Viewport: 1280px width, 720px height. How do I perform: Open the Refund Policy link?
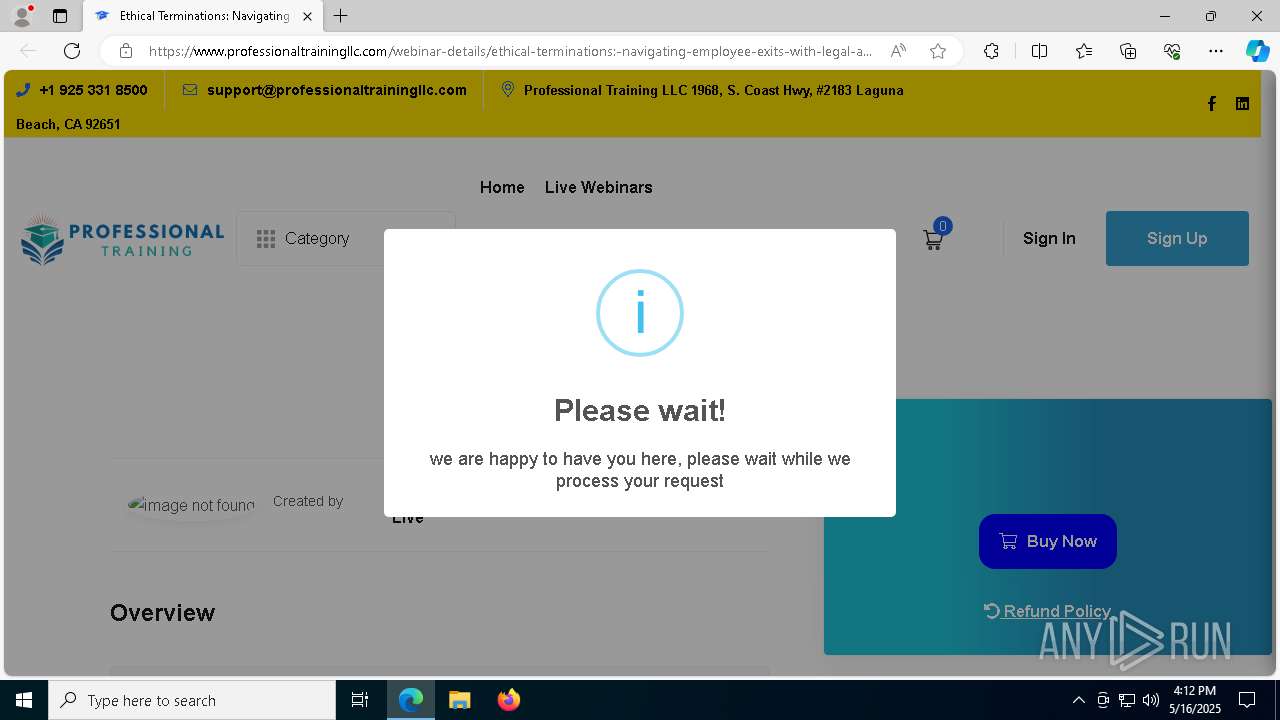coord(1047,611)
